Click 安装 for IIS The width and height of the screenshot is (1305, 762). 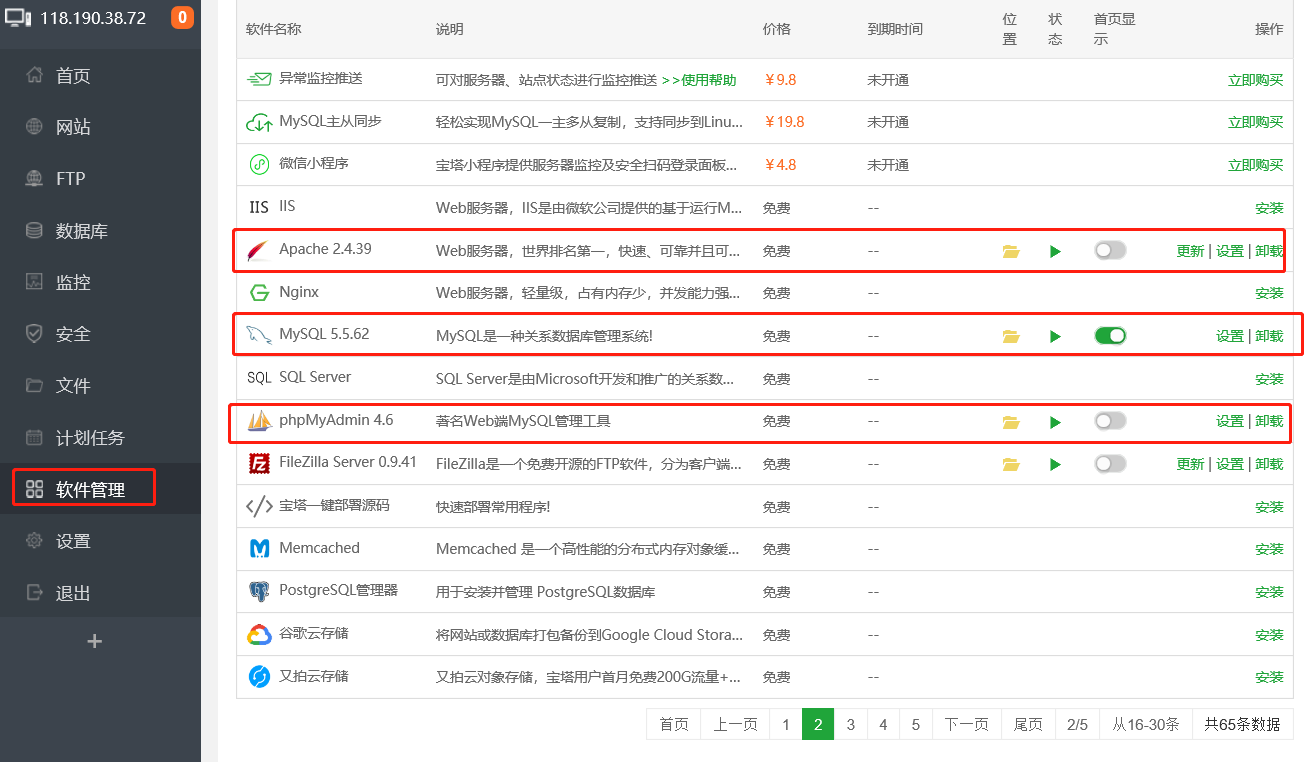(x=1269, y=208)
